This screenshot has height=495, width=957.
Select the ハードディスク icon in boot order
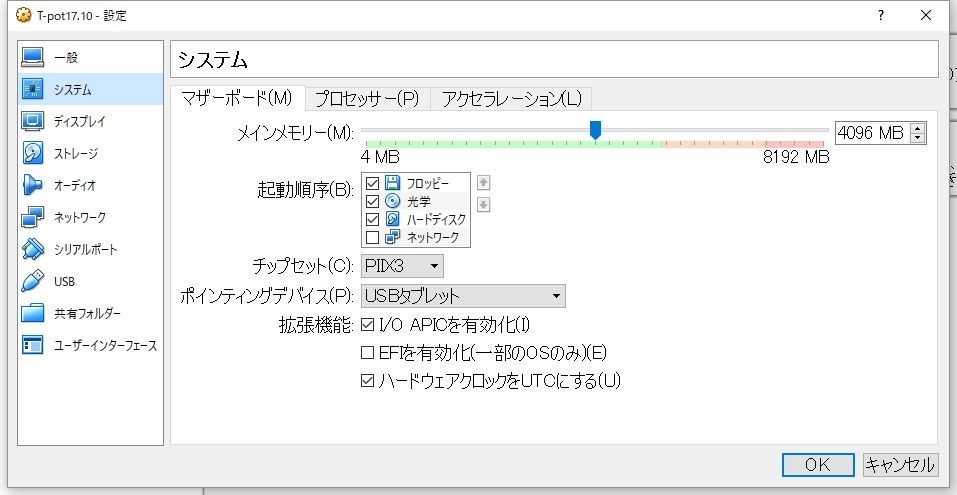pos(392,219)
